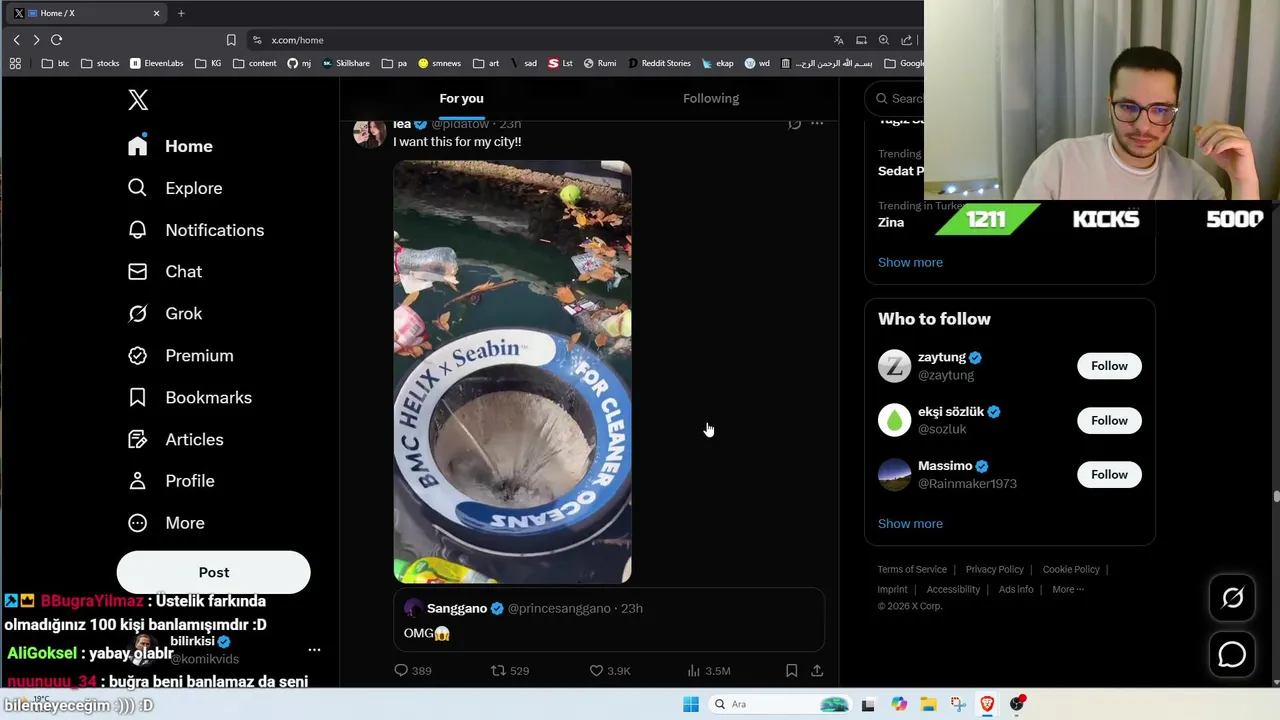Open File Explorer from the taskbar
The image size is (1280, 720).
(928, 704)
